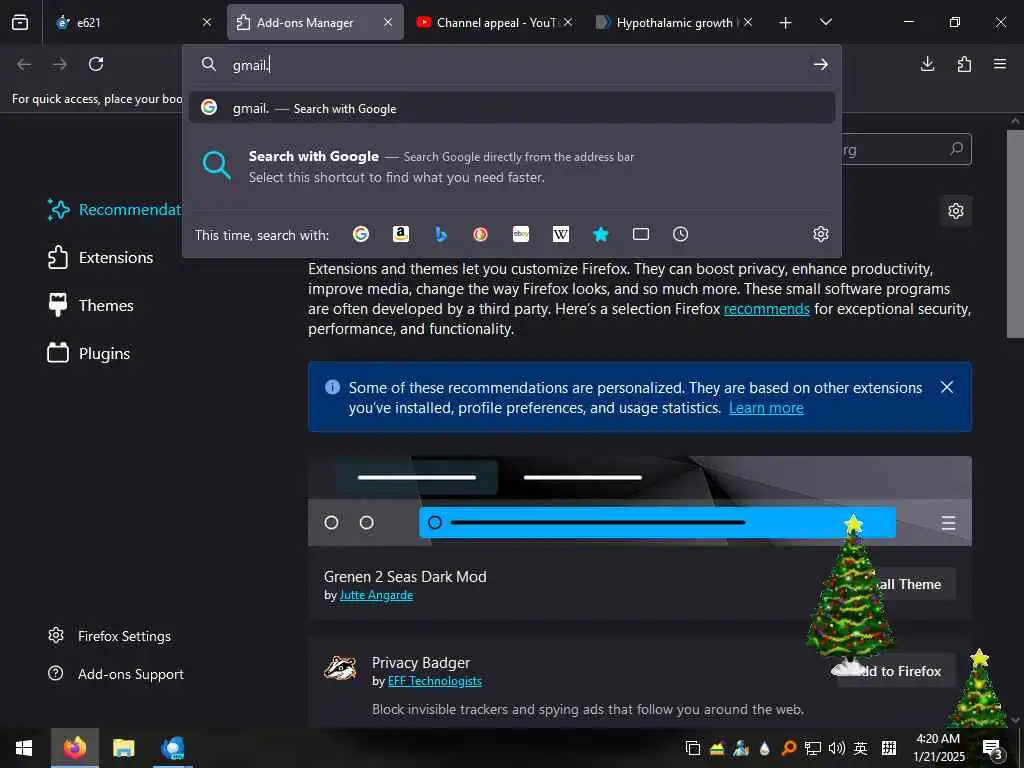Image resolution: width=1024 pixels, height=768 pixels.
Task: Select the Search with Google shortcut tip
Action: [x=512, y=167]
